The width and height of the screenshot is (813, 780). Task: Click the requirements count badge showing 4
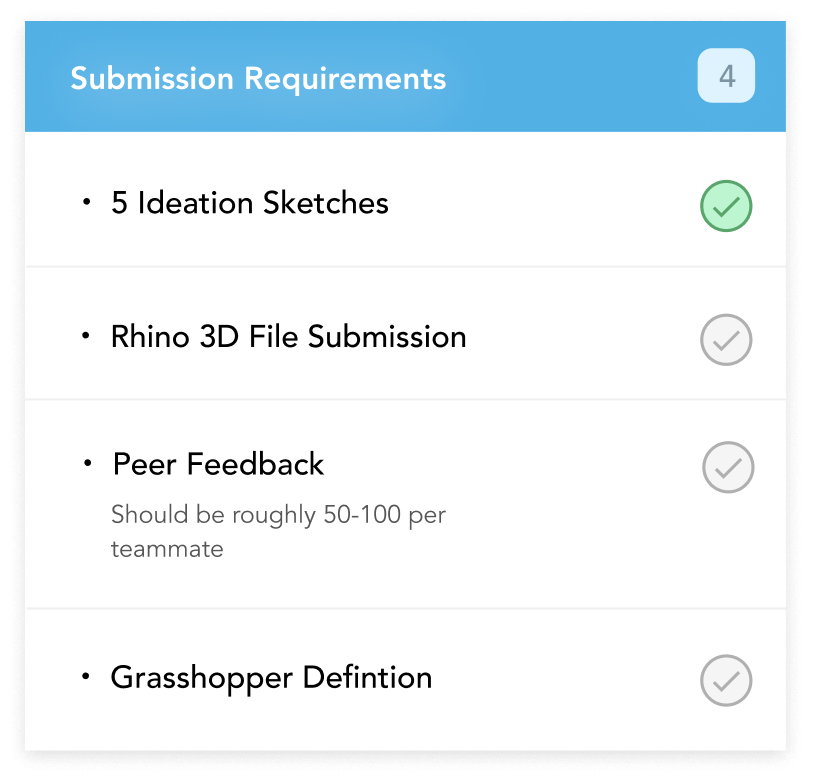(x=726, y=76)
